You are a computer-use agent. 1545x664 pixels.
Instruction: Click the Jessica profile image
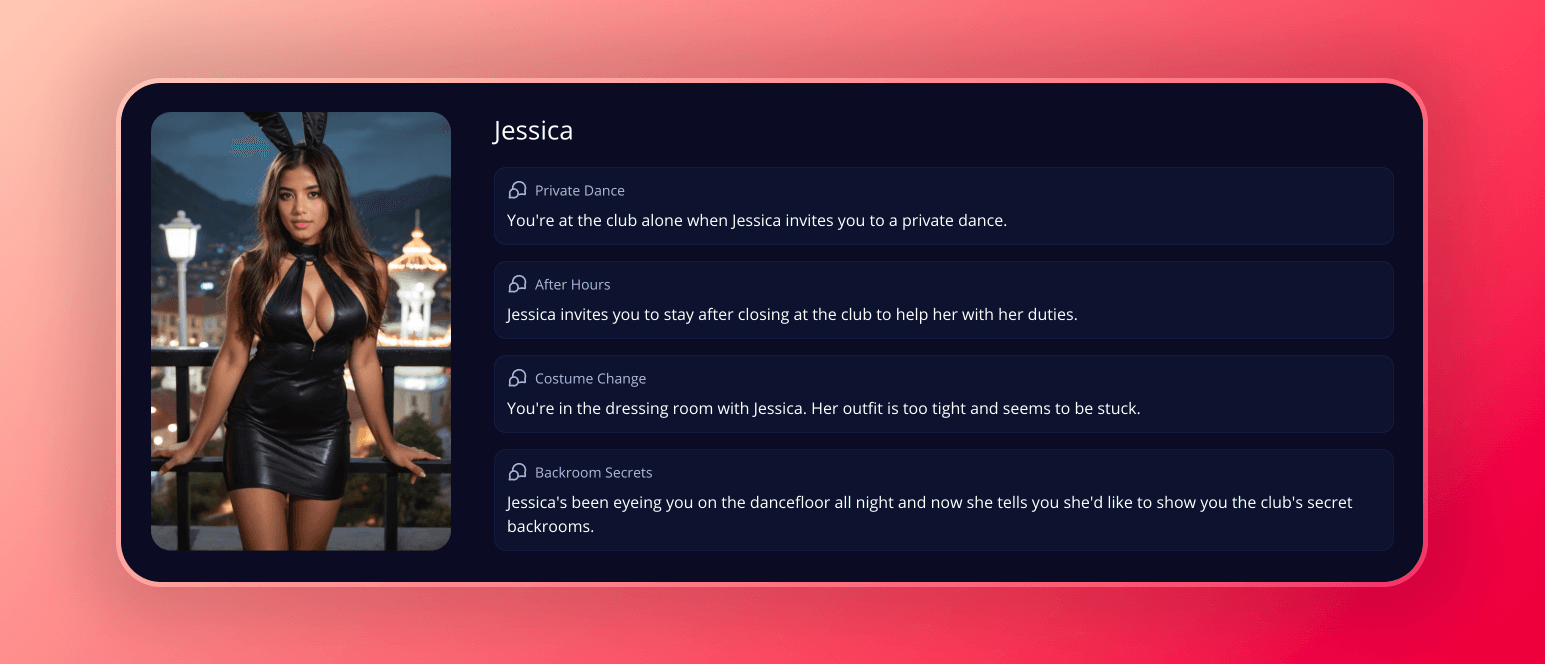click(x=301, y=331)
